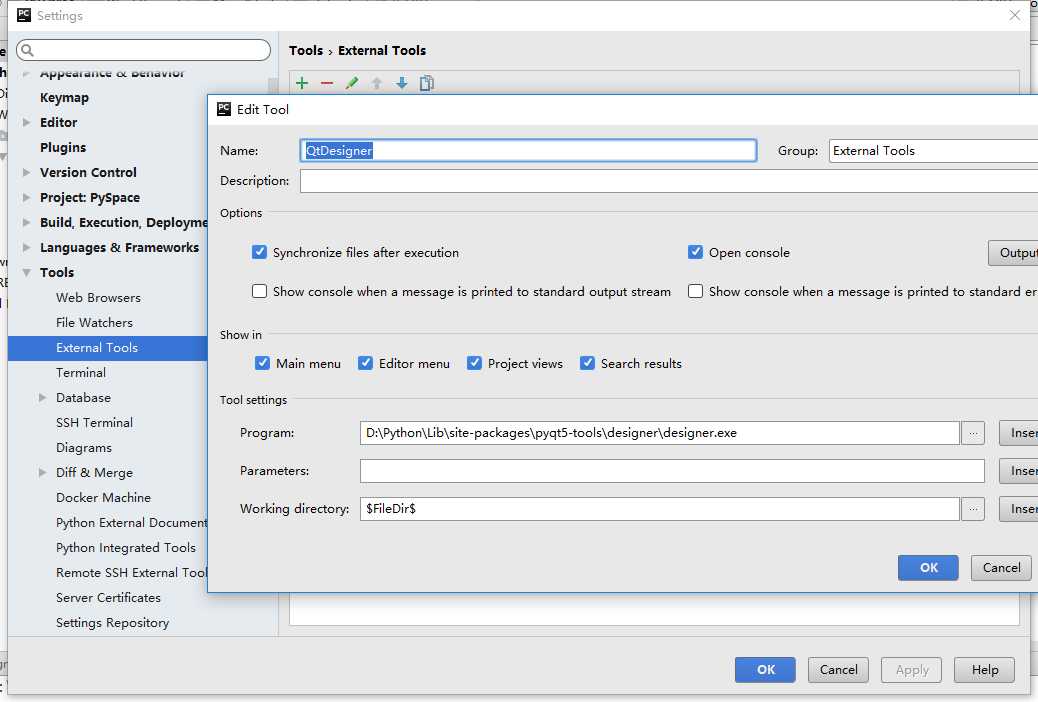The image size is (1038, 702).
Task: Click the magnifier icon in Settings search
Action: pyautogui.click(x=28, y=50)
